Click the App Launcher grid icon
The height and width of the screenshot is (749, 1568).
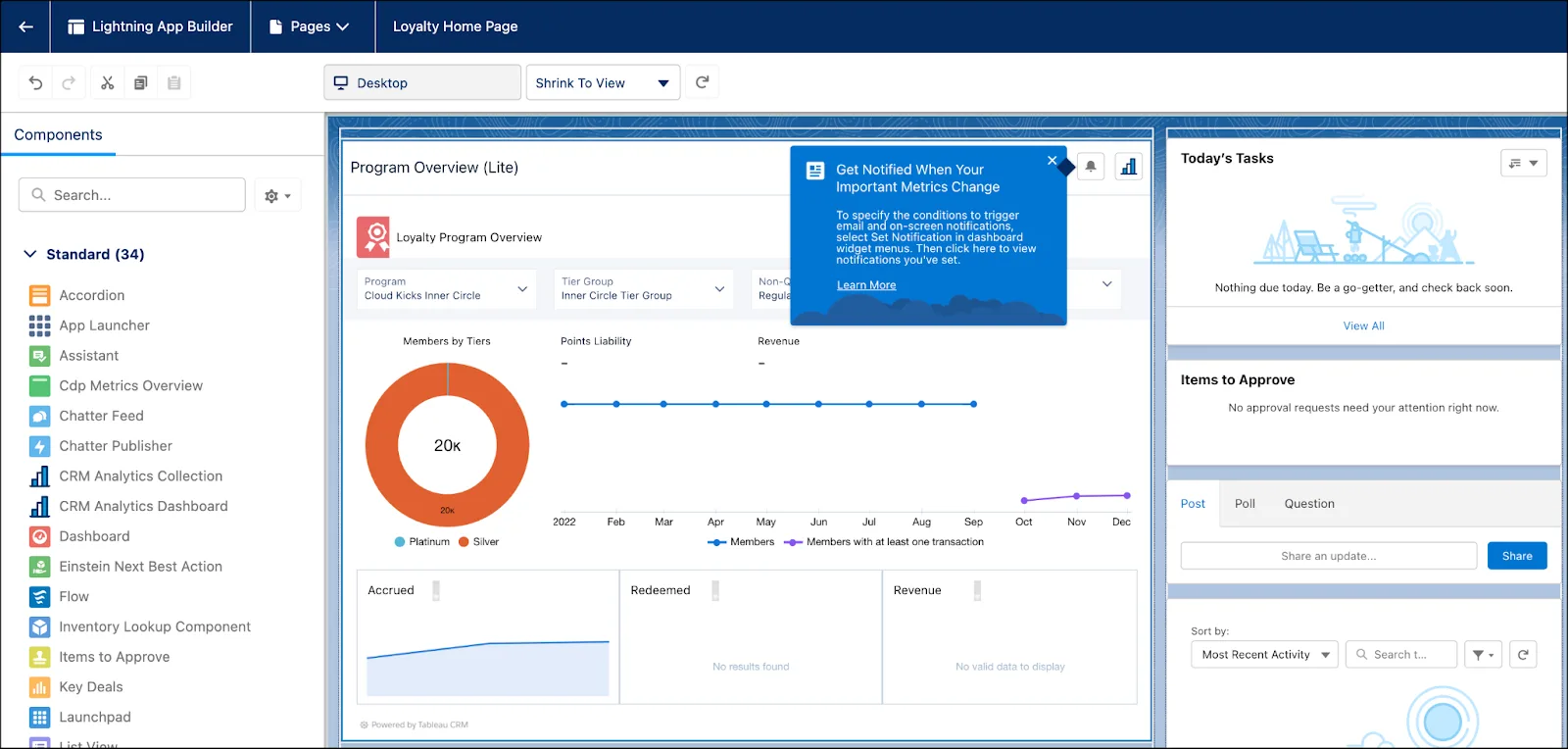click(39, 325)
